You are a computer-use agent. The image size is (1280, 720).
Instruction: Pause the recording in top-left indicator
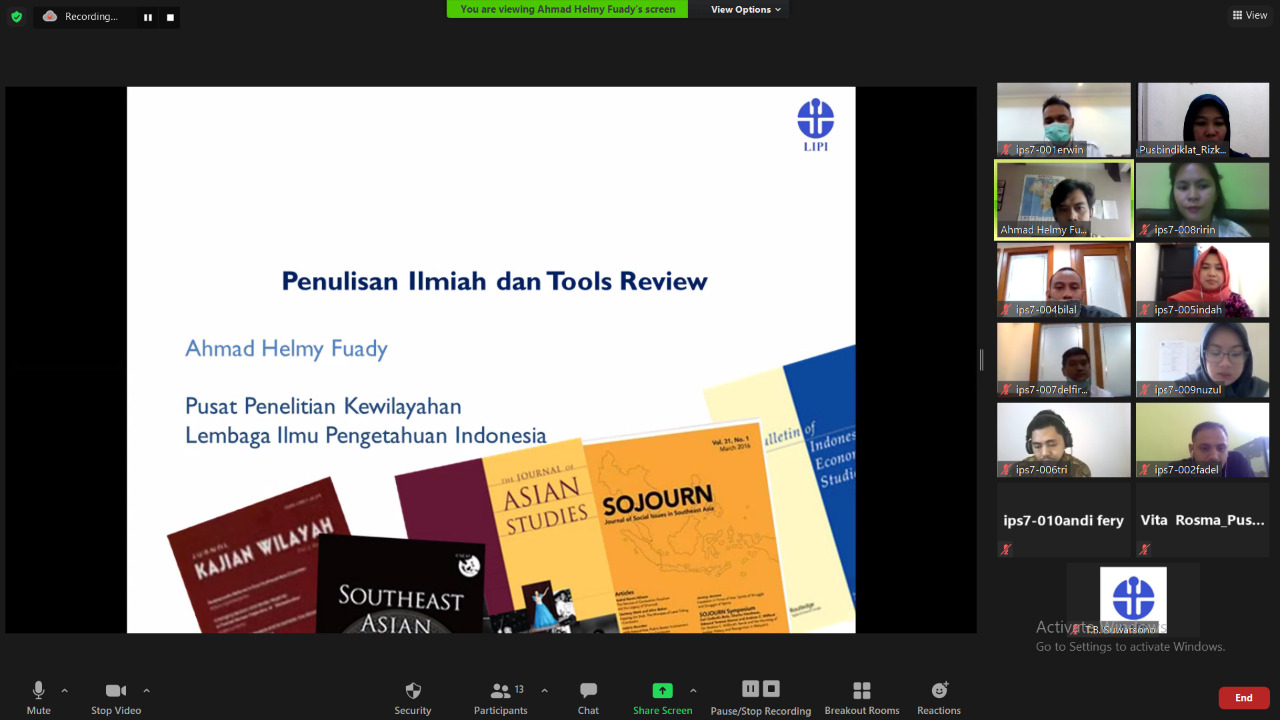[148, 17]
